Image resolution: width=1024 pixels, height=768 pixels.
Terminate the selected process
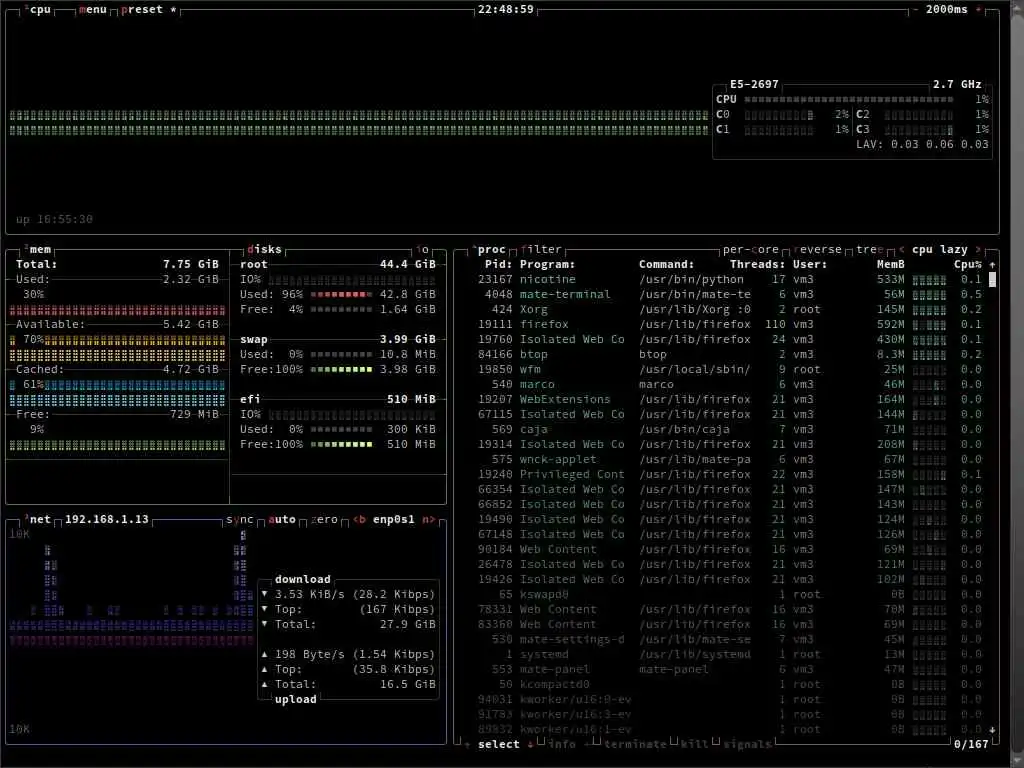[635, 744]
